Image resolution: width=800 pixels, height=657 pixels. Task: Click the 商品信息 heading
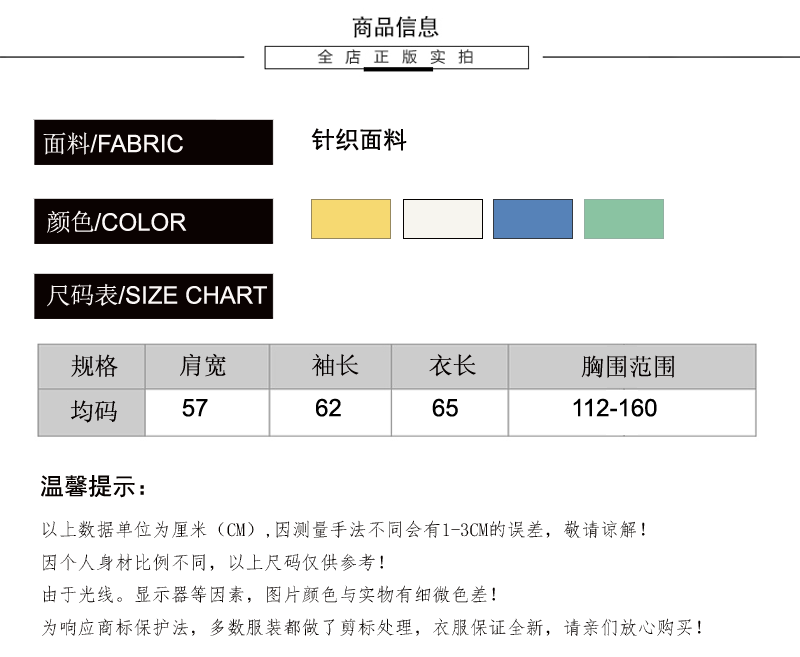pos(396,27)
